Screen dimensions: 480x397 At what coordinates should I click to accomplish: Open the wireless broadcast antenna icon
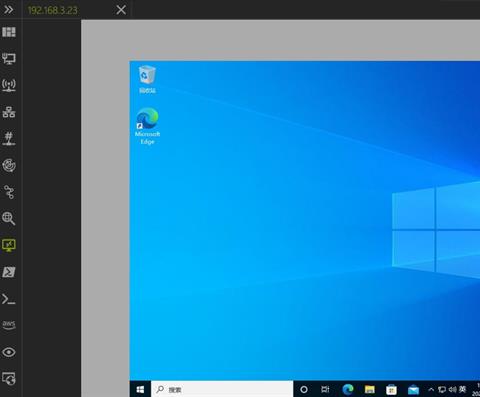9,85
